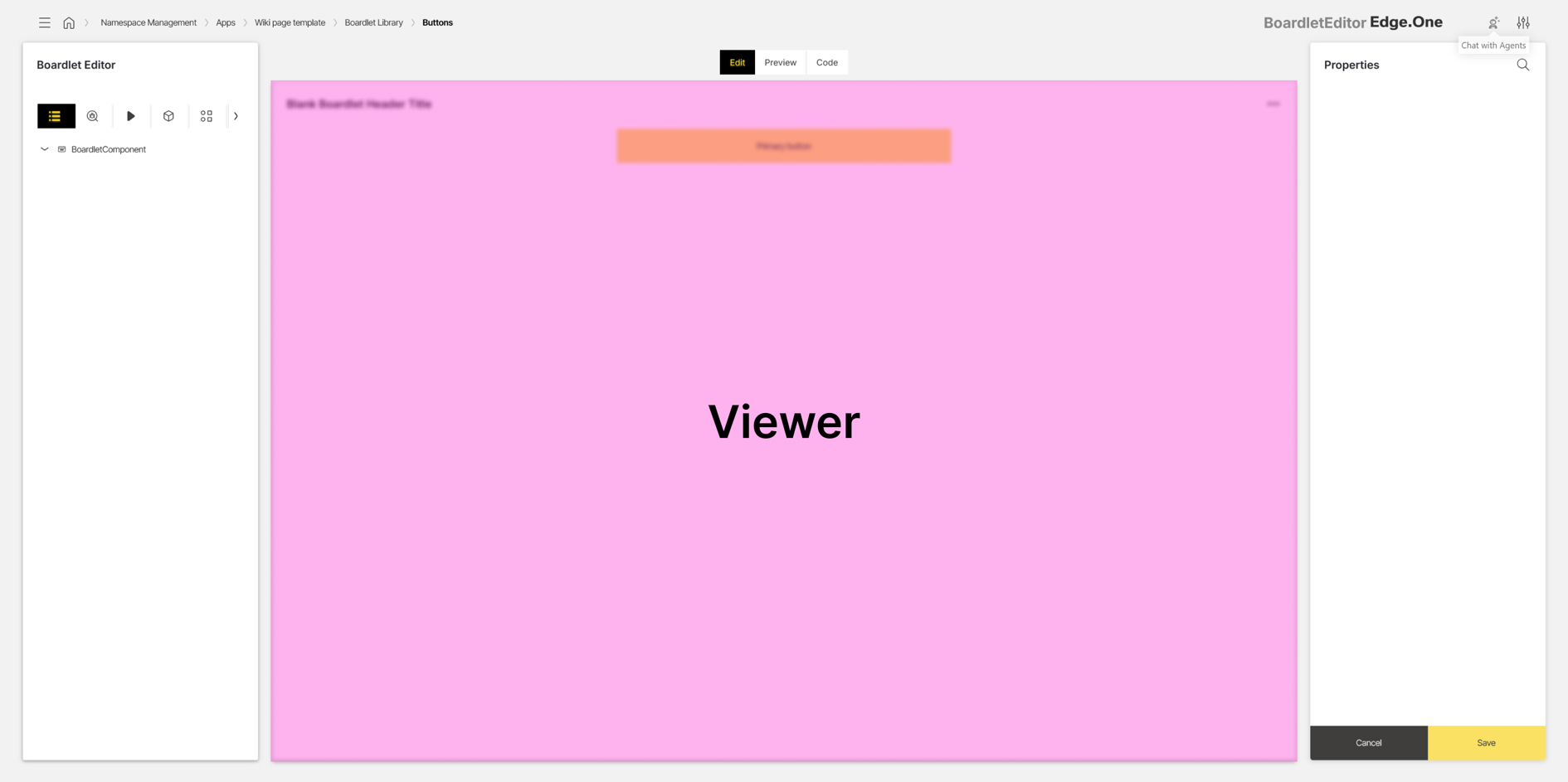Search properties with magnifier icon

(x=1523, y=65)
